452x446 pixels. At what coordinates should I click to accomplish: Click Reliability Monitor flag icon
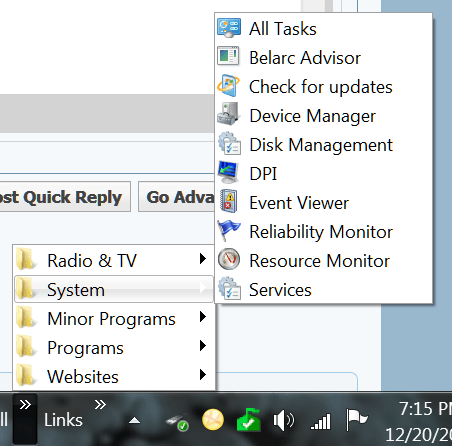[229, 230]
